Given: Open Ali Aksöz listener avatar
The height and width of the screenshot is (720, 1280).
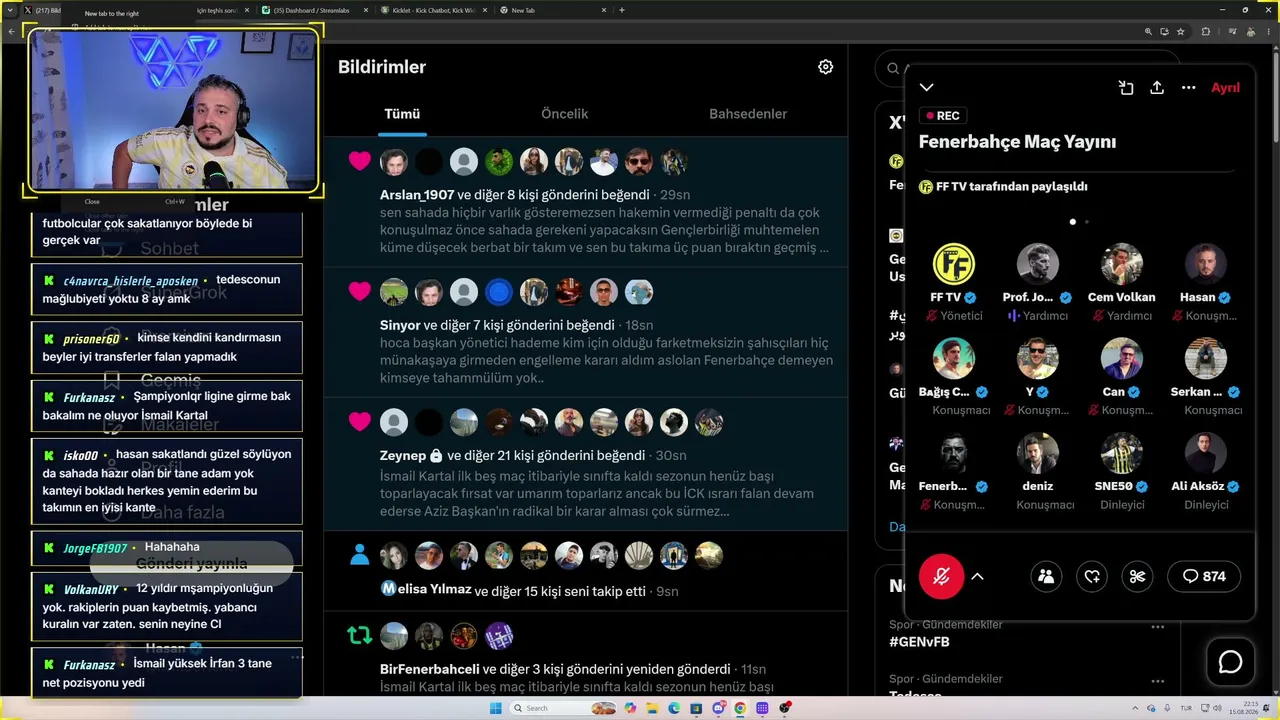Looking at the screenshot, I should (1206, 454).
